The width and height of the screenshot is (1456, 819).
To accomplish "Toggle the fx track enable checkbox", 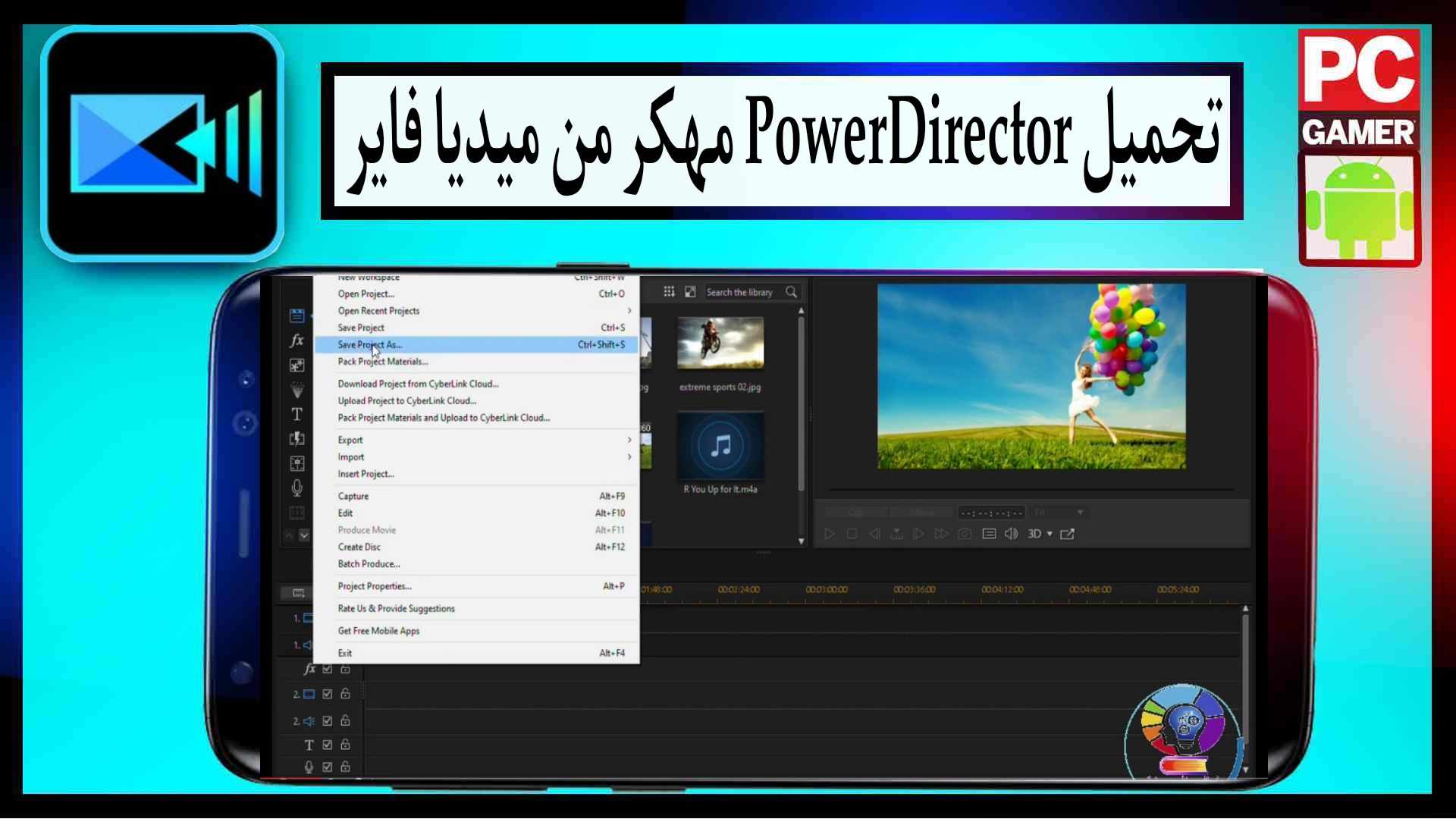I will [x=328, y=669].
